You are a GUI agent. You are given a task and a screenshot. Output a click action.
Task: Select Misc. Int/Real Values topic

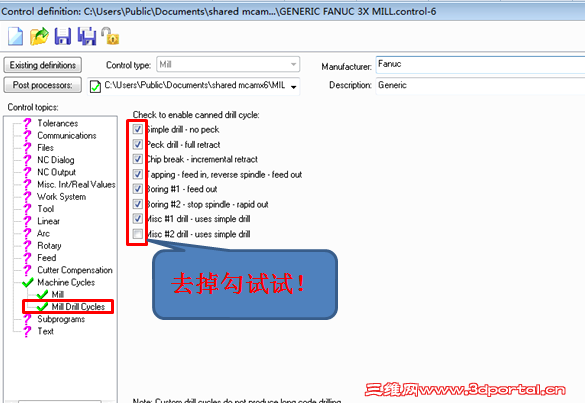tap(76, 184)
